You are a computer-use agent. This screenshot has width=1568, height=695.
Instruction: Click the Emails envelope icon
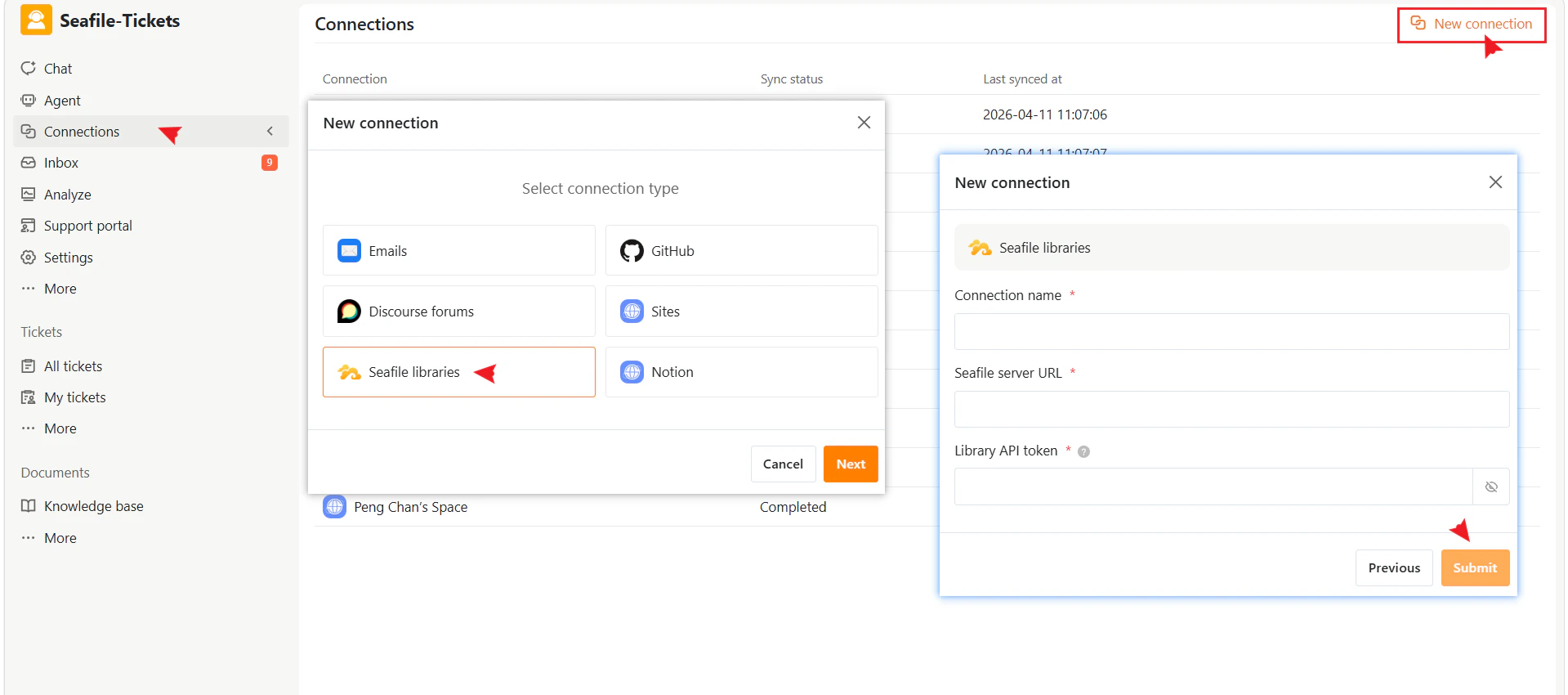pos(350,250)
